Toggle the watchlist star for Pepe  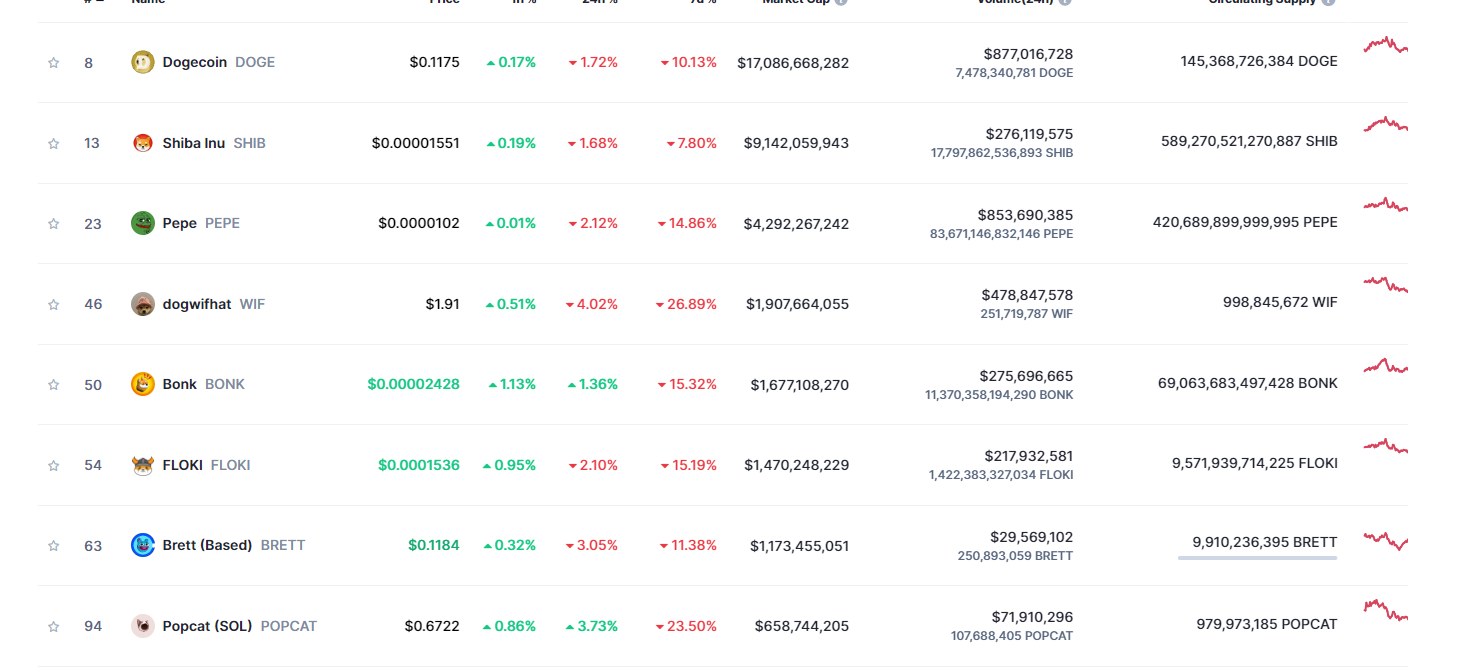[x=54, y=224]
